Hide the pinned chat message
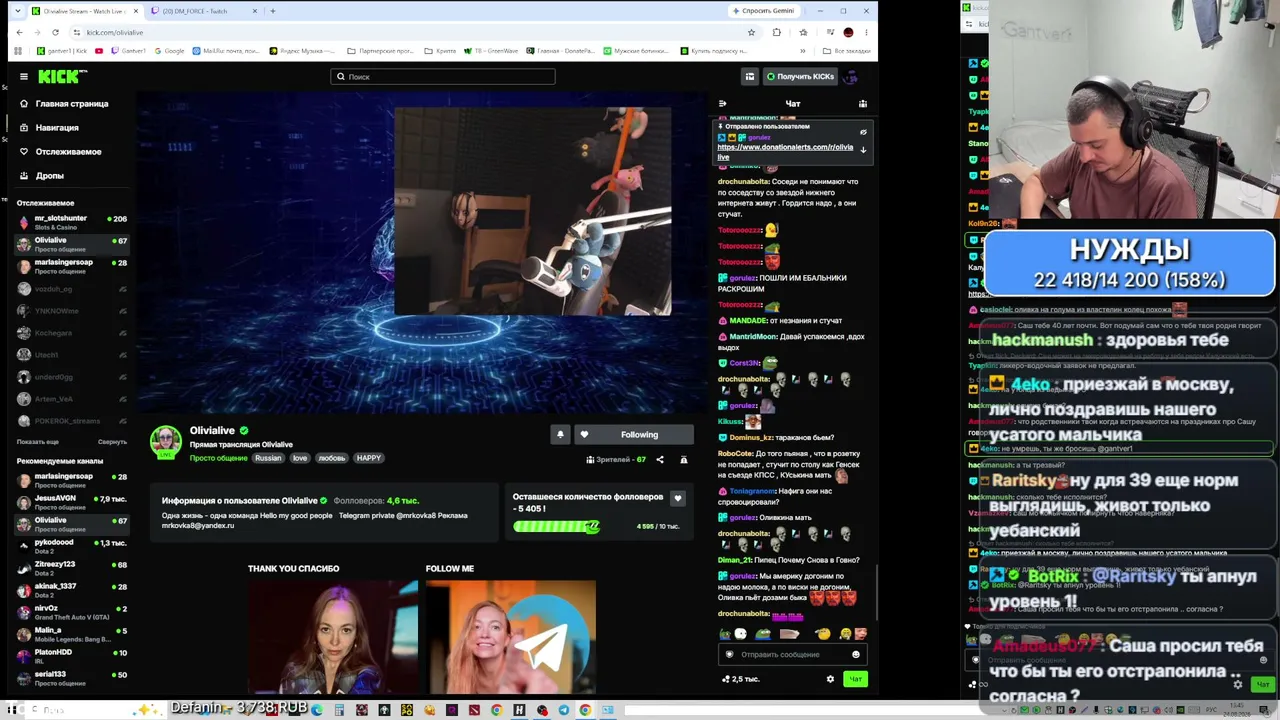The image size is (1280, 720). pyautogui.click(x=863, y=132)
